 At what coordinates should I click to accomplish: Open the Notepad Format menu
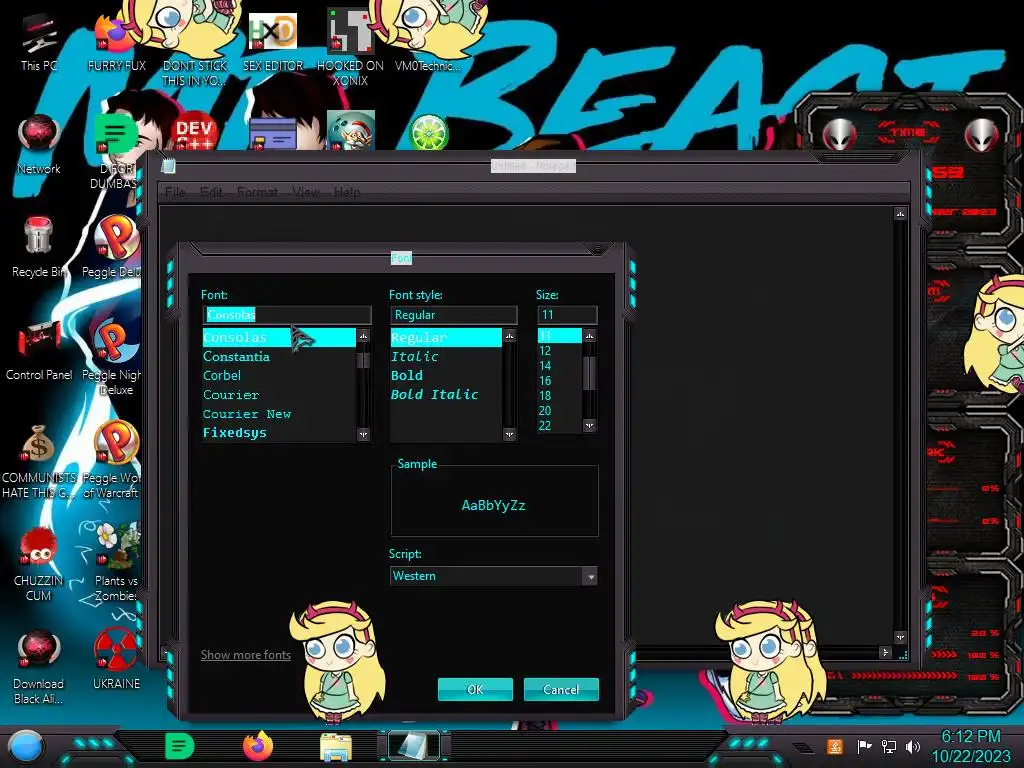coord(257,192)
